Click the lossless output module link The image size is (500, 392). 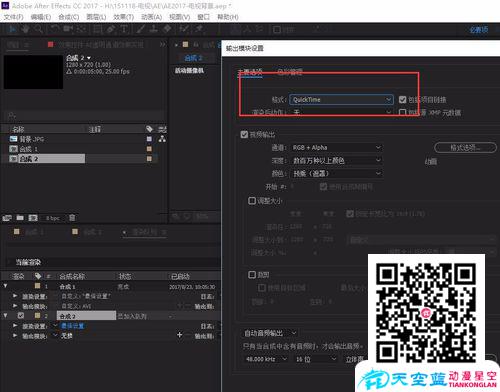(x=67, y=336)
